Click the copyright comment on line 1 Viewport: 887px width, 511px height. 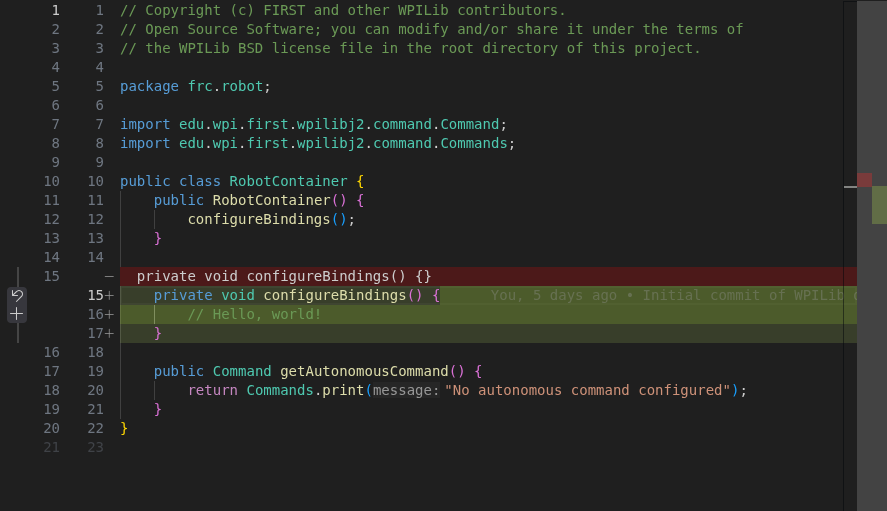343,11
